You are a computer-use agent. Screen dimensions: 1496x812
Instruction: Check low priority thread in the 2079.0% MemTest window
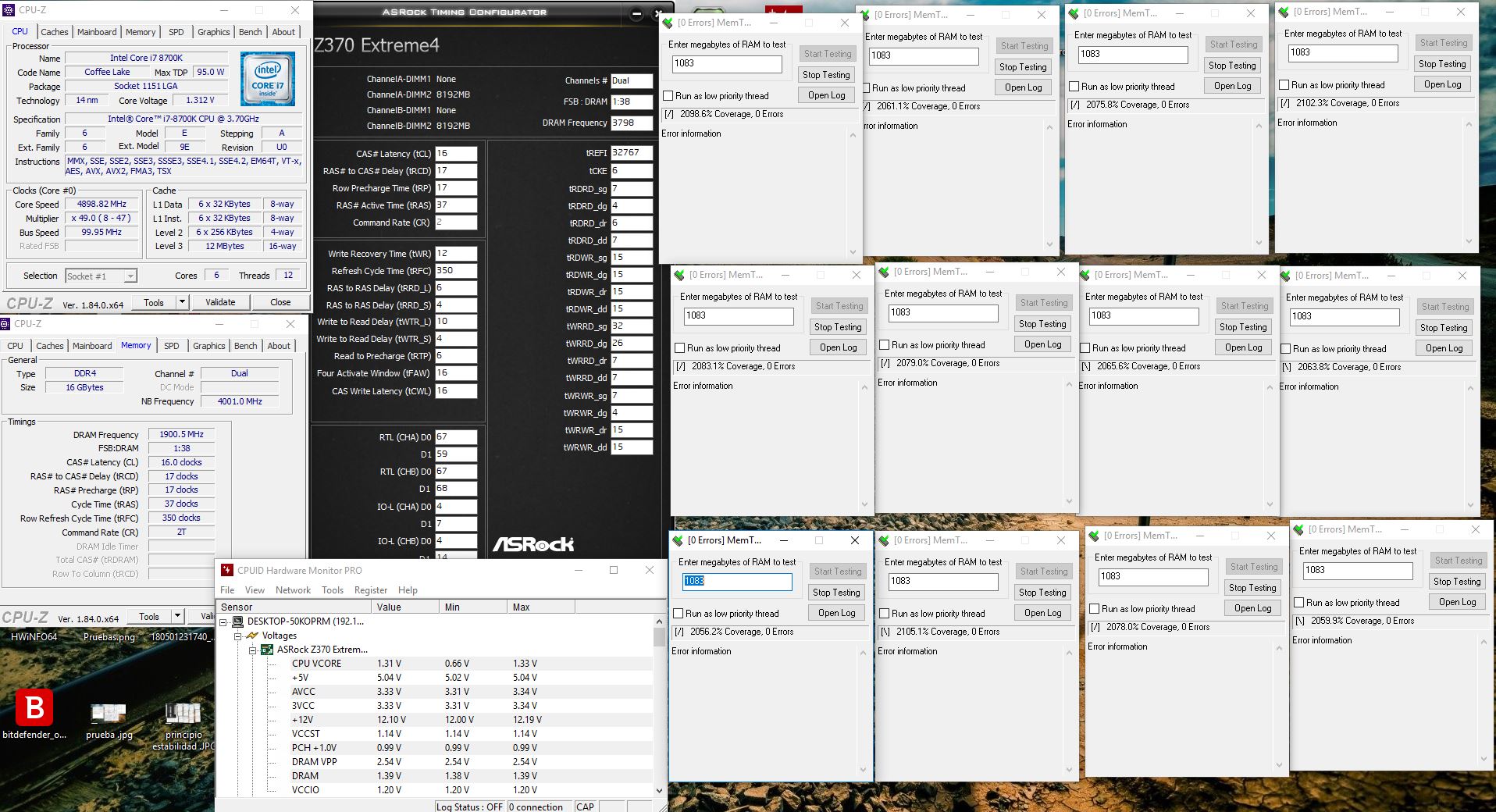click(x=885, y=345)
